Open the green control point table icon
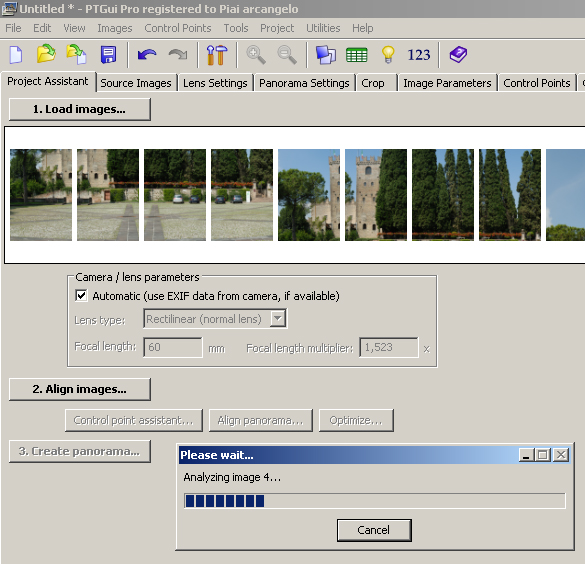 (357, 55)
